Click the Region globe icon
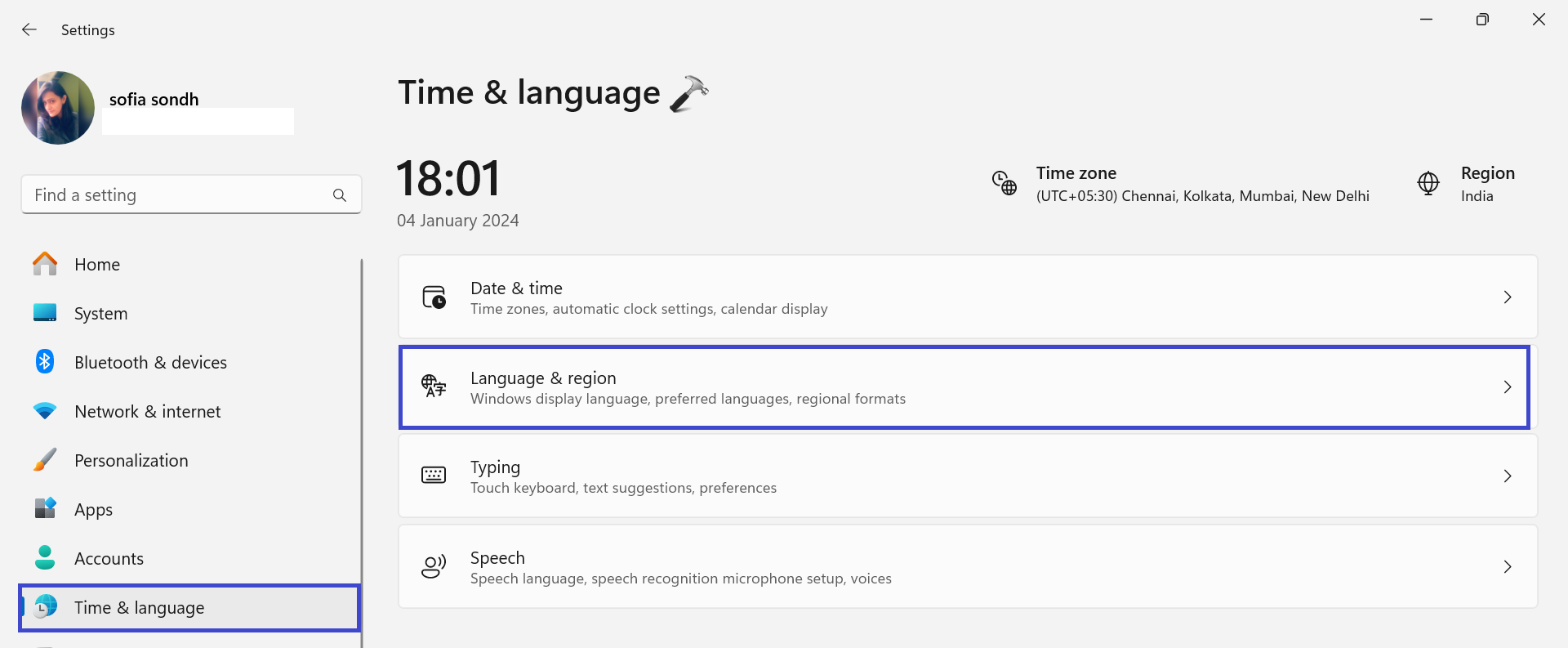This screenshot has height=648, width=1568. pos(1428,183)
